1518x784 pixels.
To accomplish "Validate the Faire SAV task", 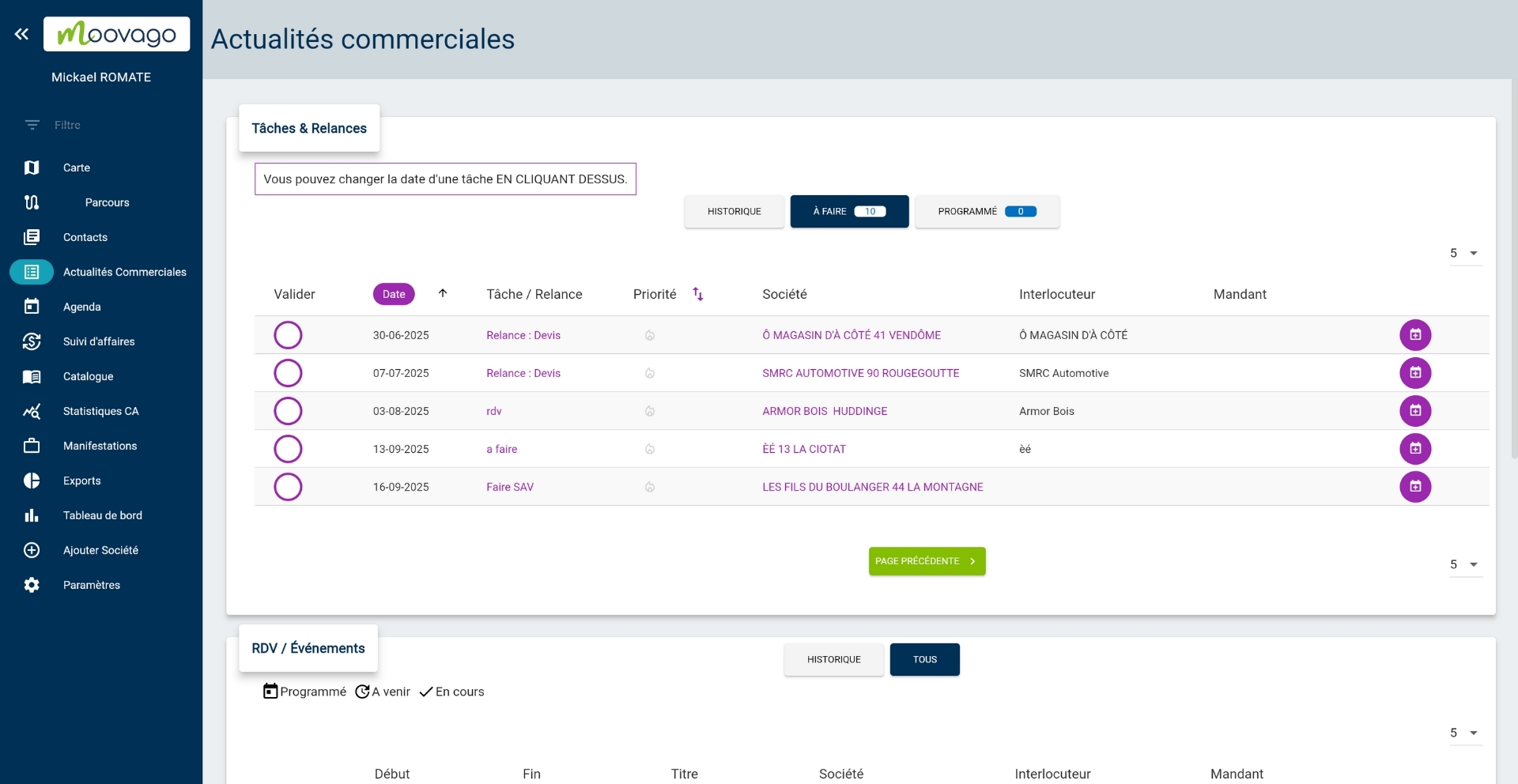I will (288, 486).
